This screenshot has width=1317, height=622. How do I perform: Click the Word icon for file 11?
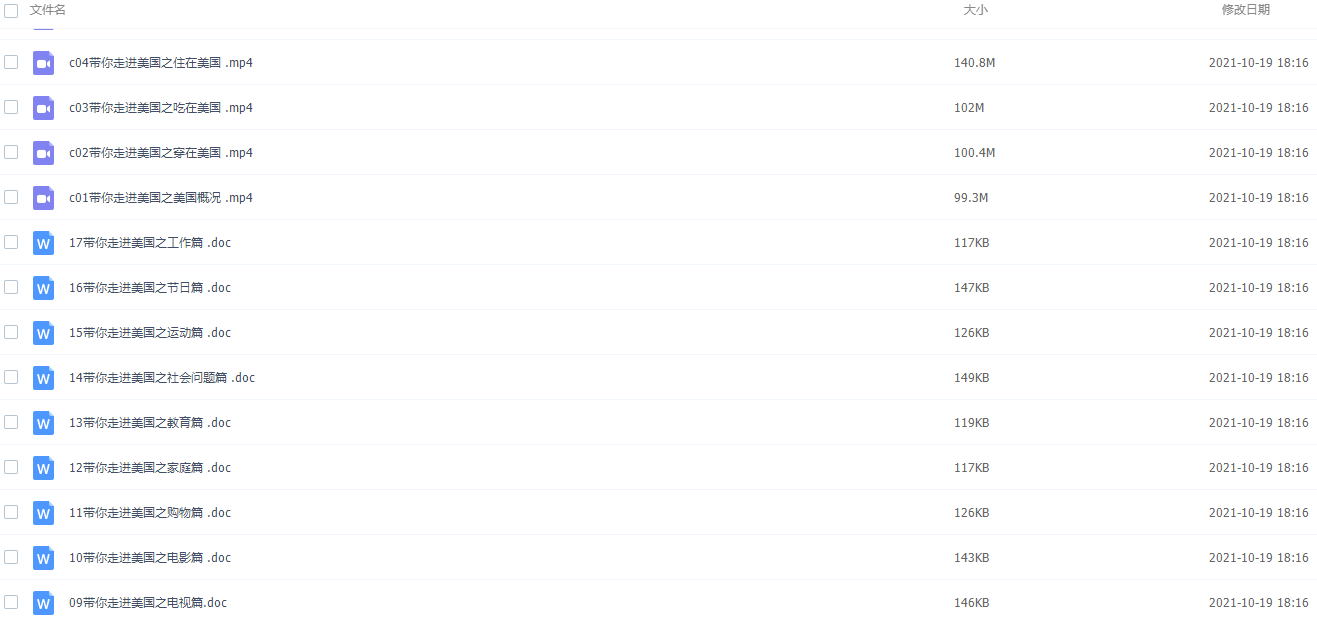43,513
